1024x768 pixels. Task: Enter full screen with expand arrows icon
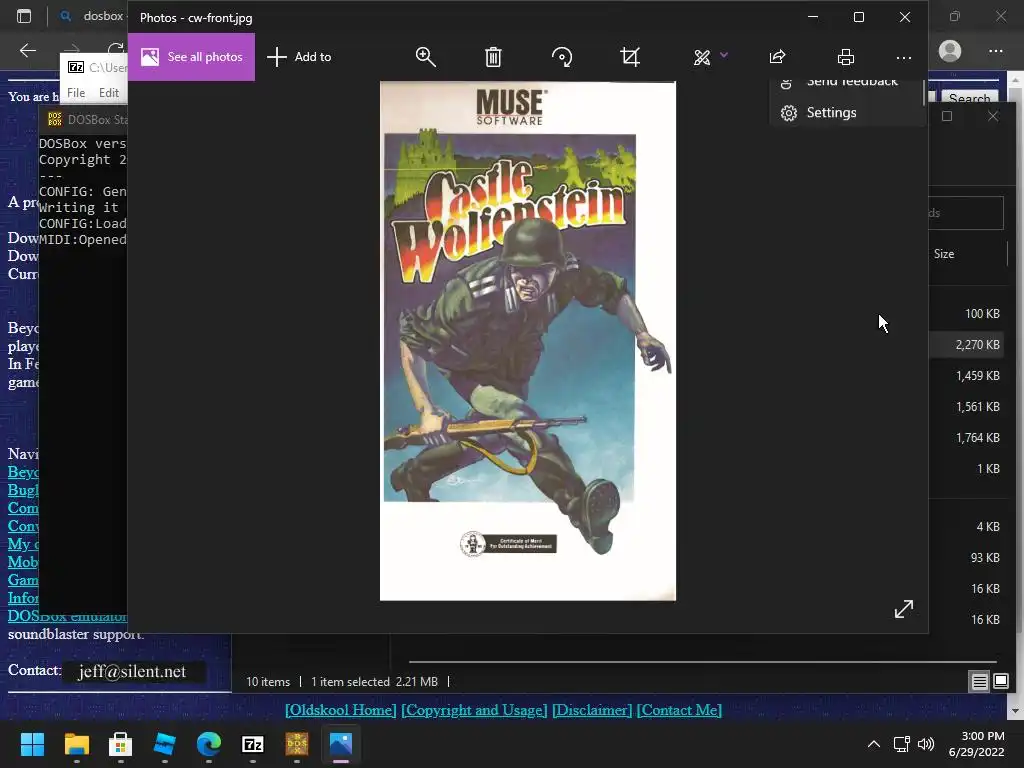click(904, 609)
